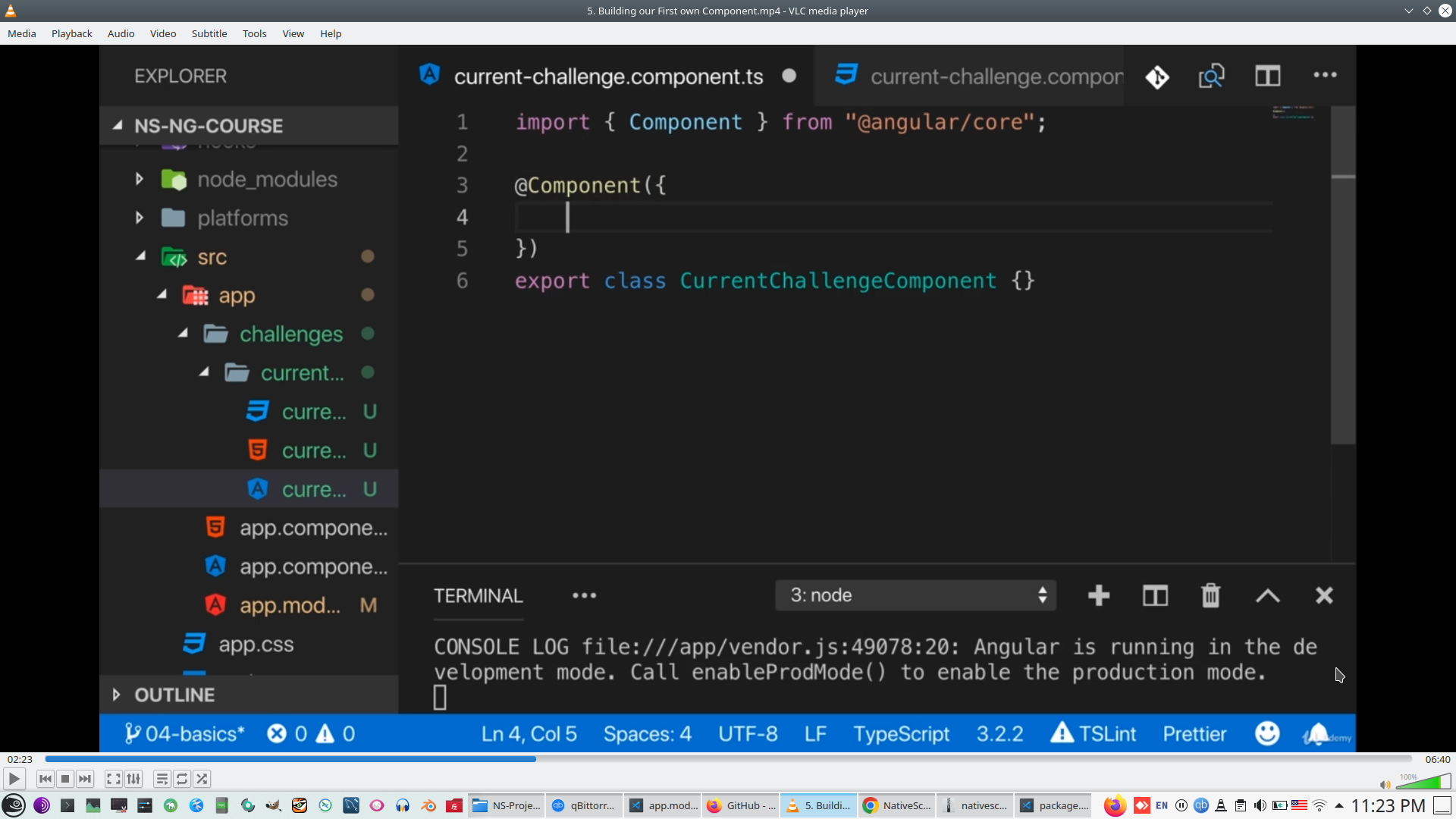Click the previous media button
This screenshot has height=819, width=1456.
click(x=45, y=779)
